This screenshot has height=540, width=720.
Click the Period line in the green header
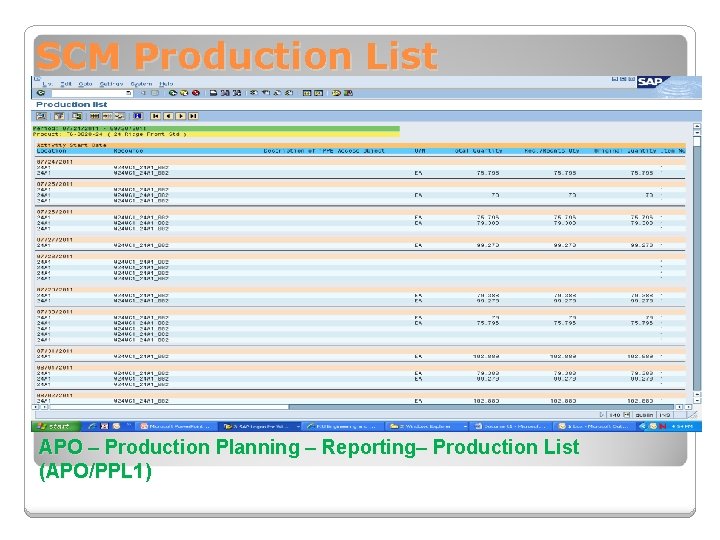216,129
